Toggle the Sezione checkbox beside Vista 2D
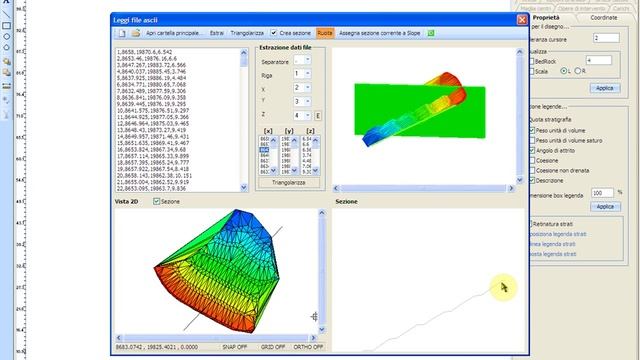 tap(156, 201)
